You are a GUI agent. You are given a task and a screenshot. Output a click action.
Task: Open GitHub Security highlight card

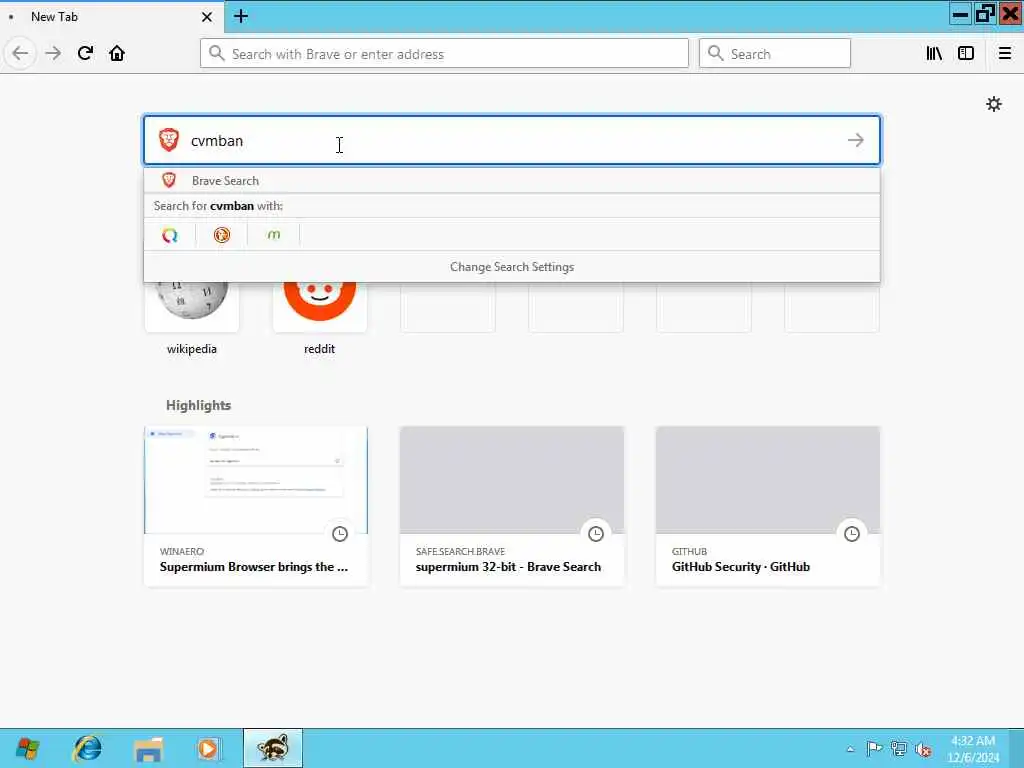coord(768,506)
